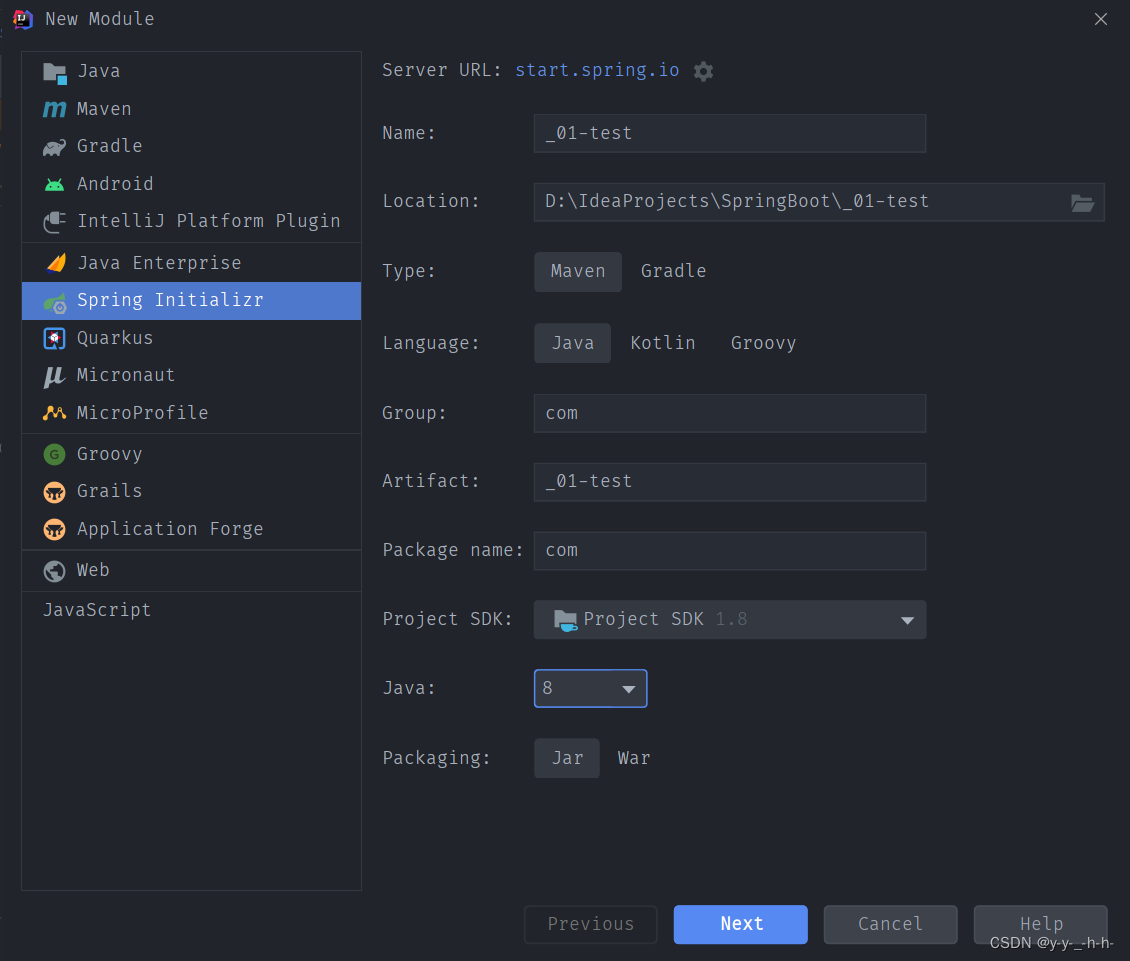This screenshot has height=961, width=1130.
Task: Select Groovy in module type list
Action: tap(191, 454)
